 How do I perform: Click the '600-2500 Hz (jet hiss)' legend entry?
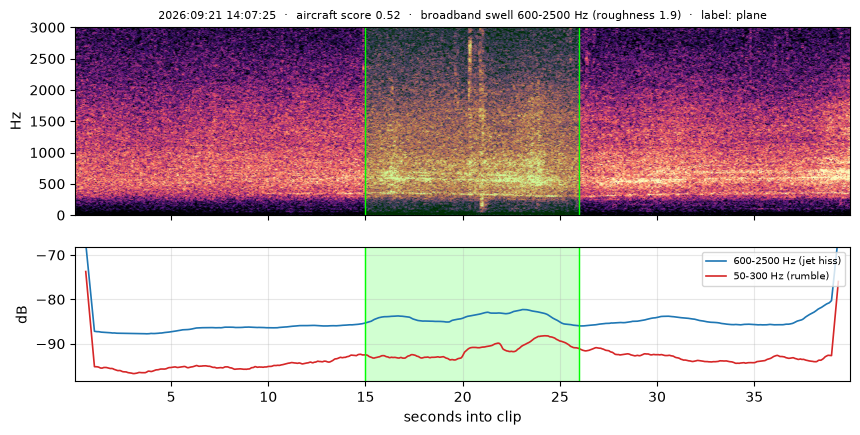tap(787, 261)
